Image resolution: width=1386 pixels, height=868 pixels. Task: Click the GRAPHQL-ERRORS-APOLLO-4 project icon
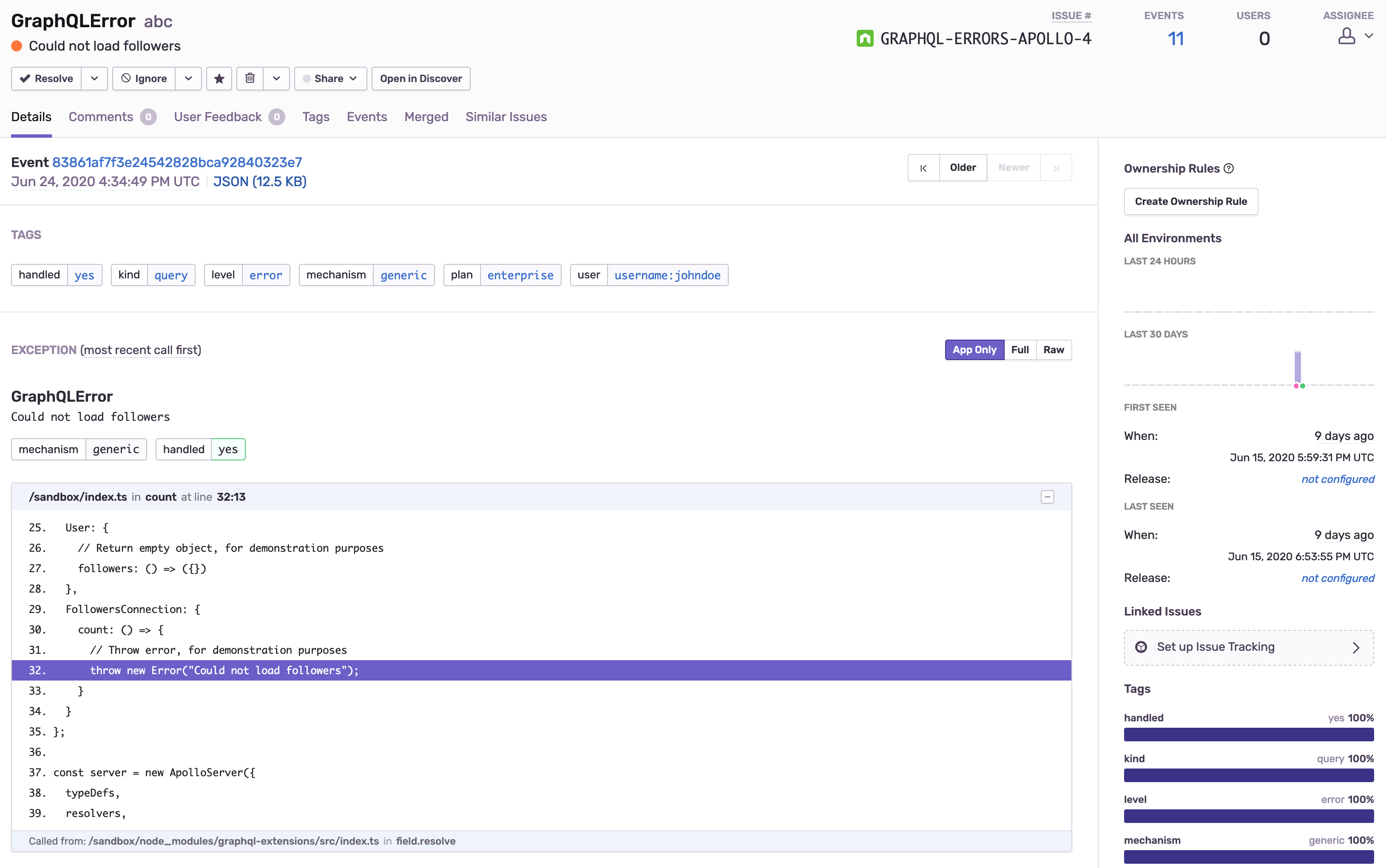[865, 38]
